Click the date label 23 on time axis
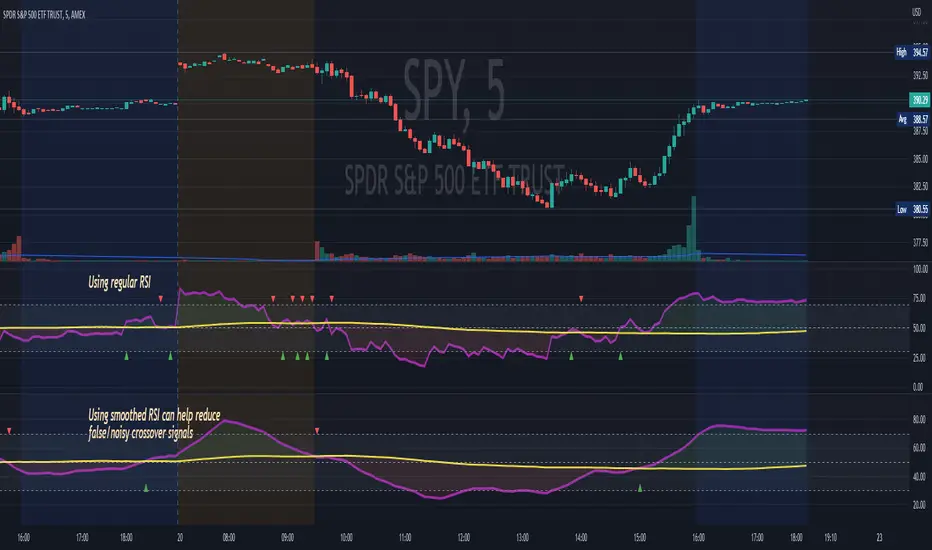 click(879, 538)
